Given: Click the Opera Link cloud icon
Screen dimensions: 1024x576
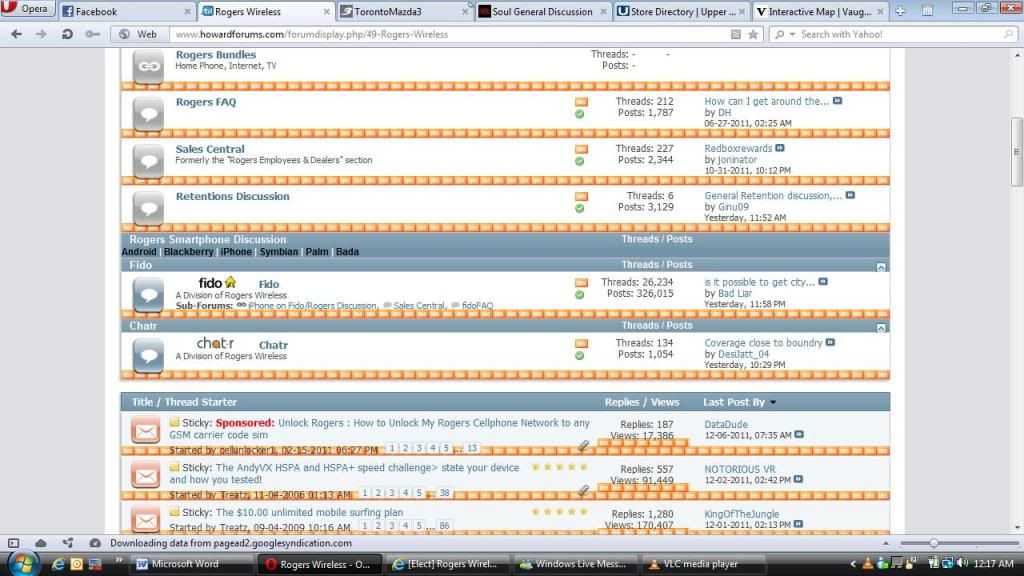Looking at the screenshot, I should 40,543.
